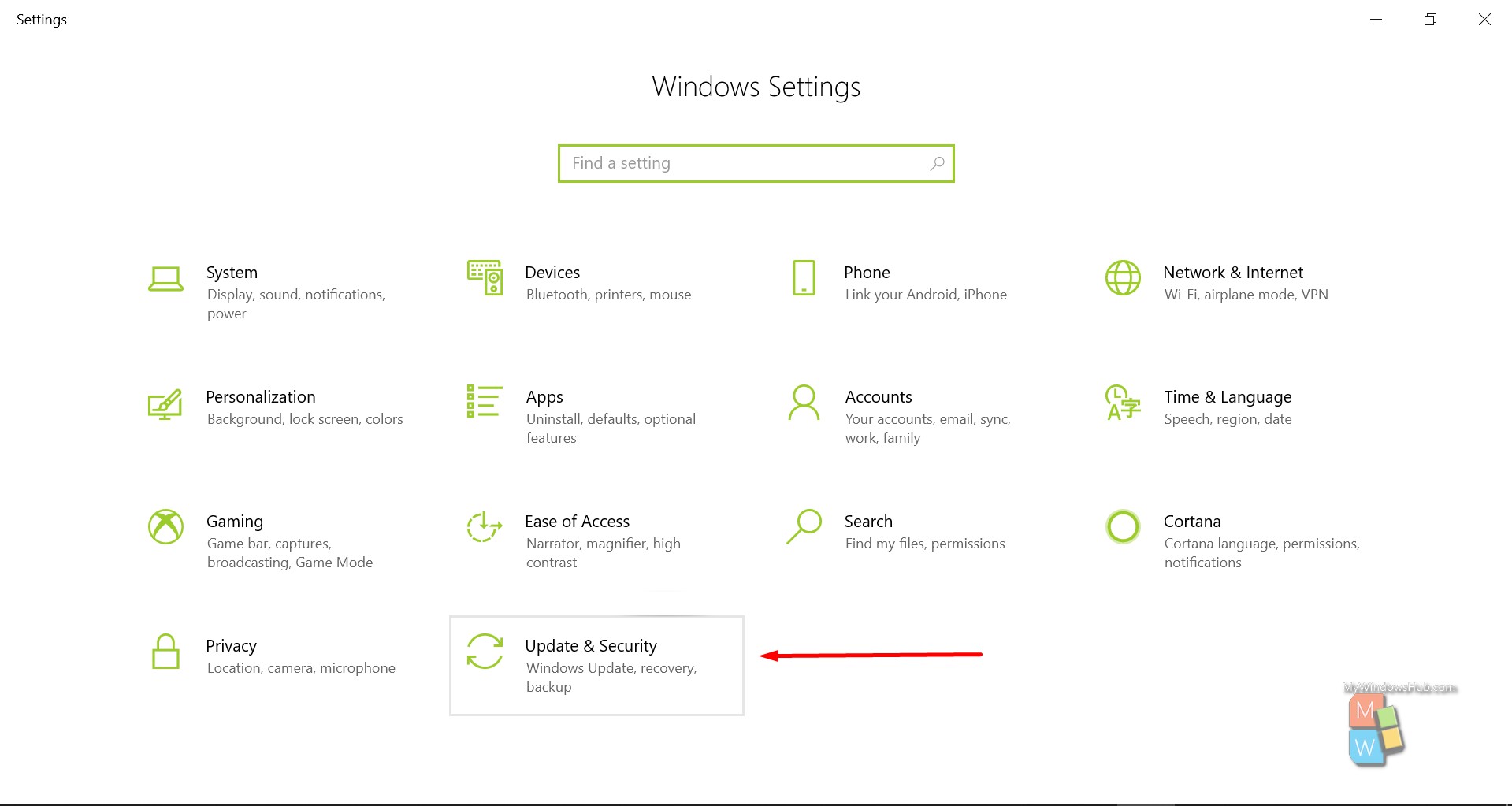Viewport: 1512px width, 806px height.
Task: Click 'Find my files, permissions' description
Action: tap(925, 544)
